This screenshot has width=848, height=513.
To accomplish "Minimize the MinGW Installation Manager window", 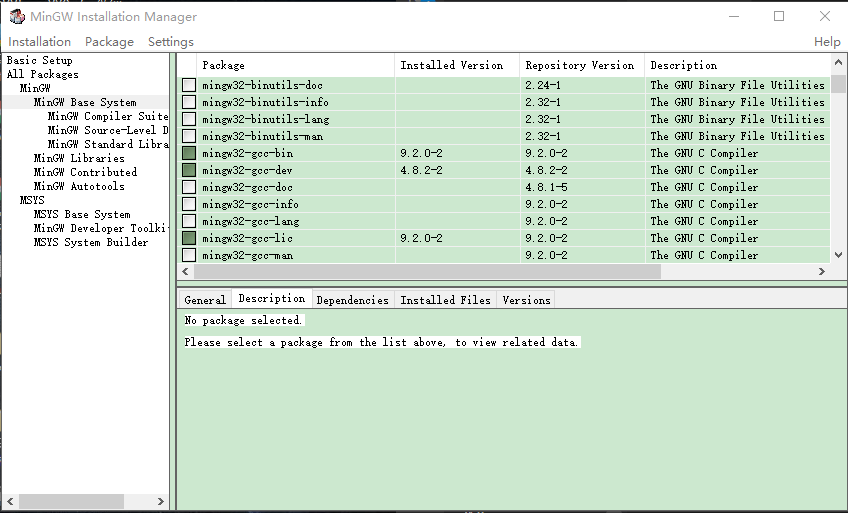I will (734, 16).
